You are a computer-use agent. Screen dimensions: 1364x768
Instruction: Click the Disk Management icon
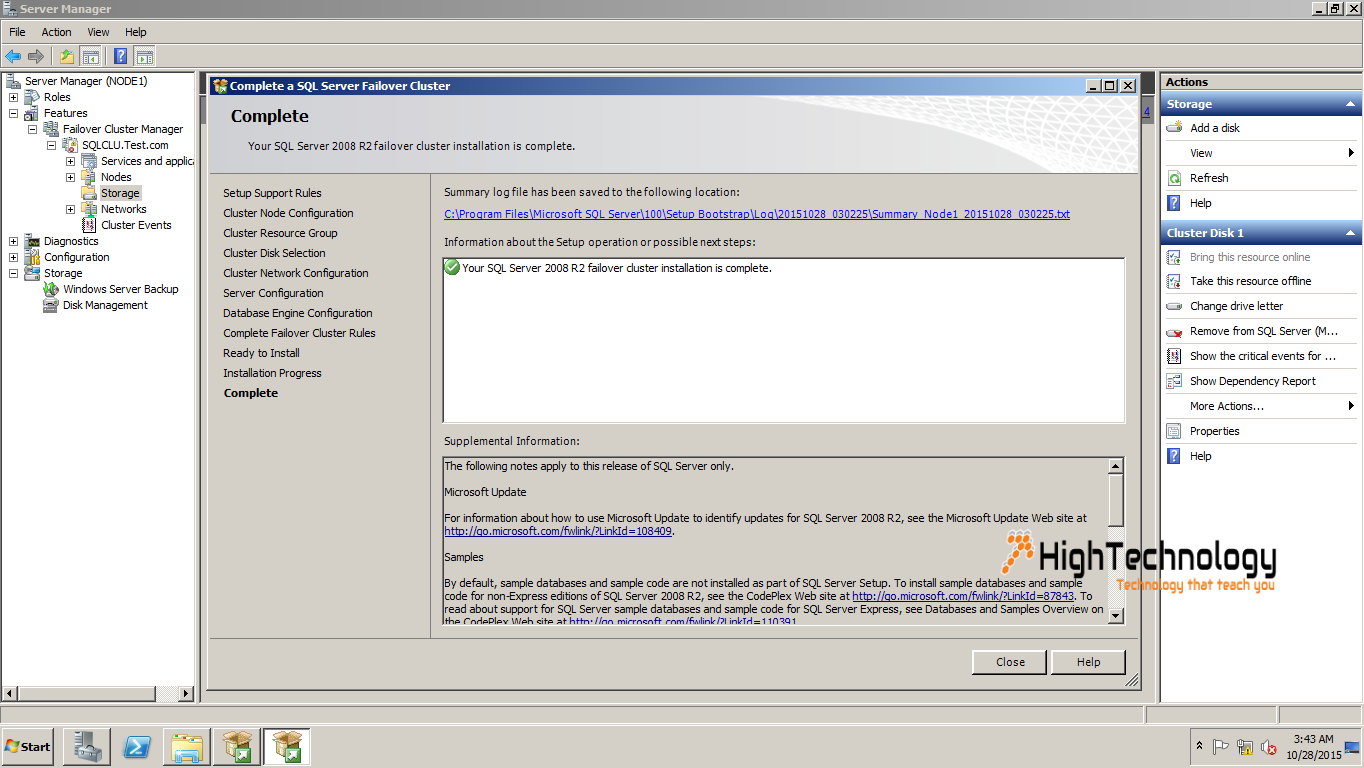click(x=51, y=305)
